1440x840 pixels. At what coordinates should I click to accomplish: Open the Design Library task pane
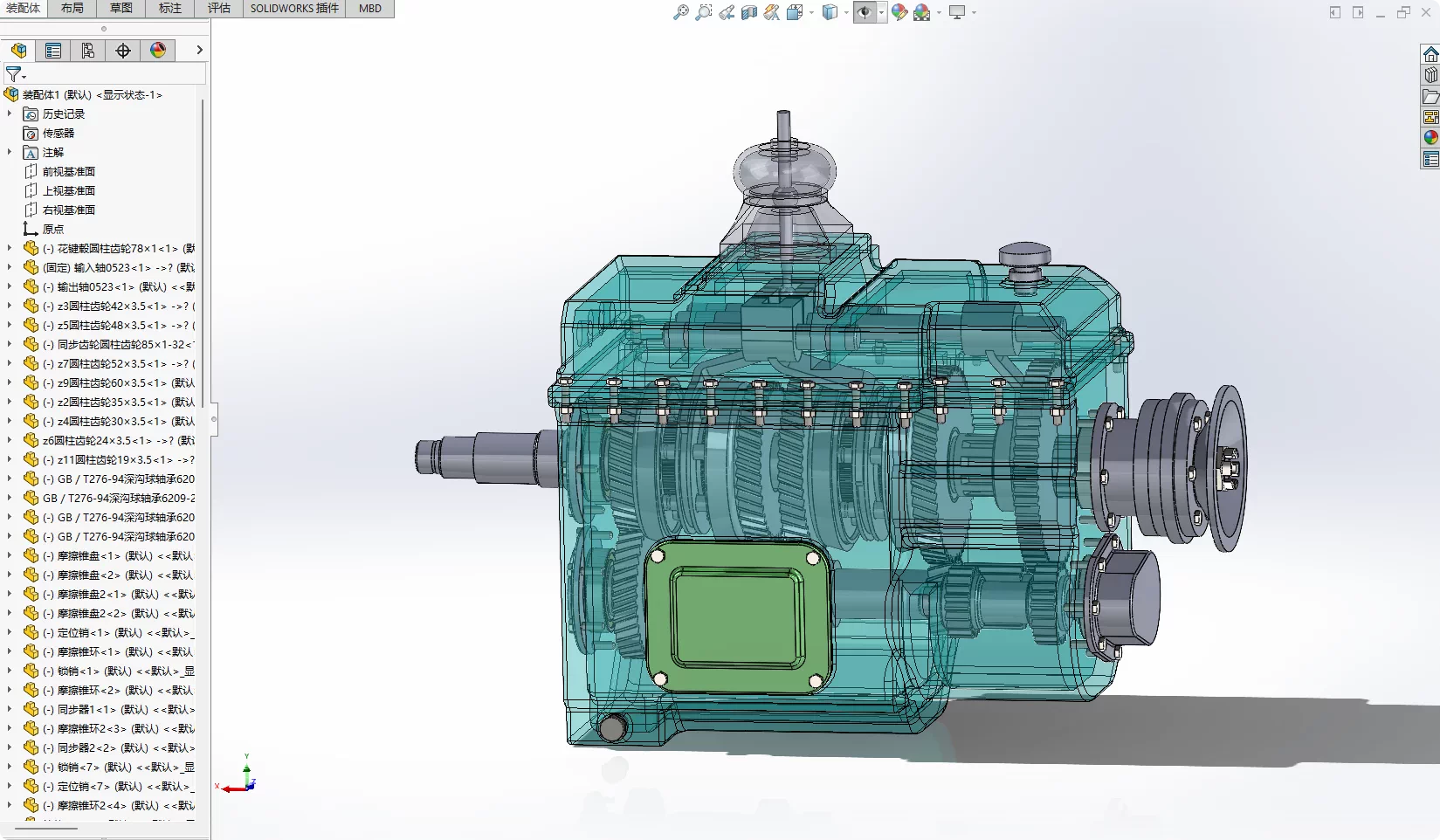(x=1430, y=75)
